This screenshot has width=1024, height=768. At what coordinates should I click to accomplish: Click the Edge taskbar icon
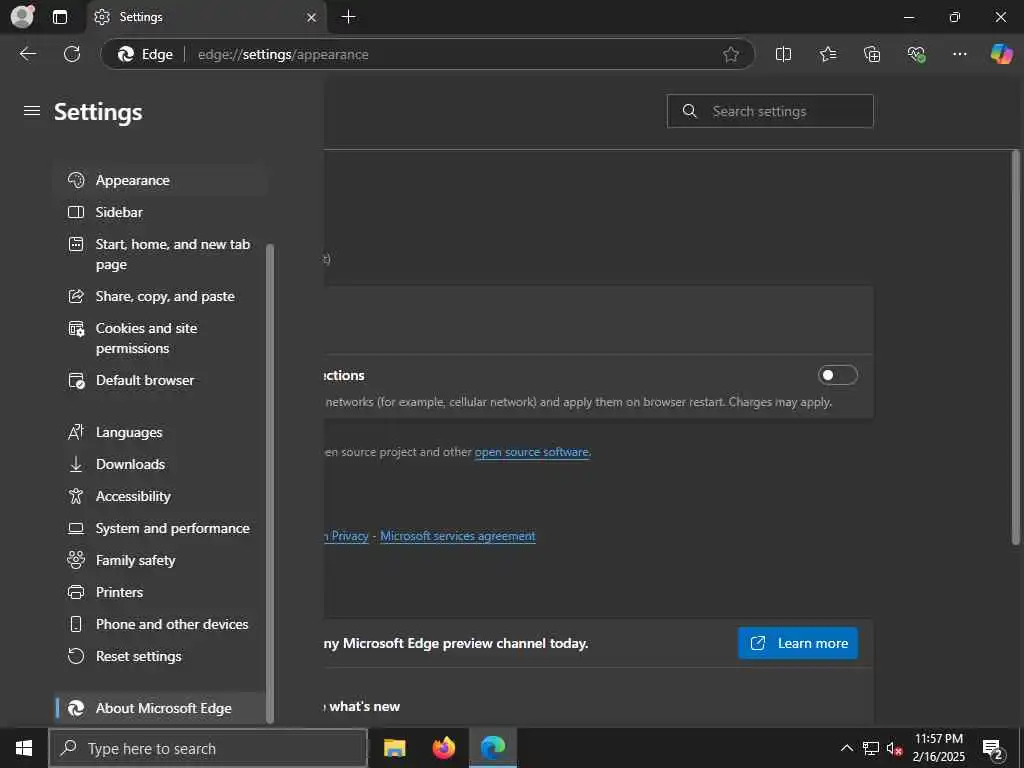[493, 748]
